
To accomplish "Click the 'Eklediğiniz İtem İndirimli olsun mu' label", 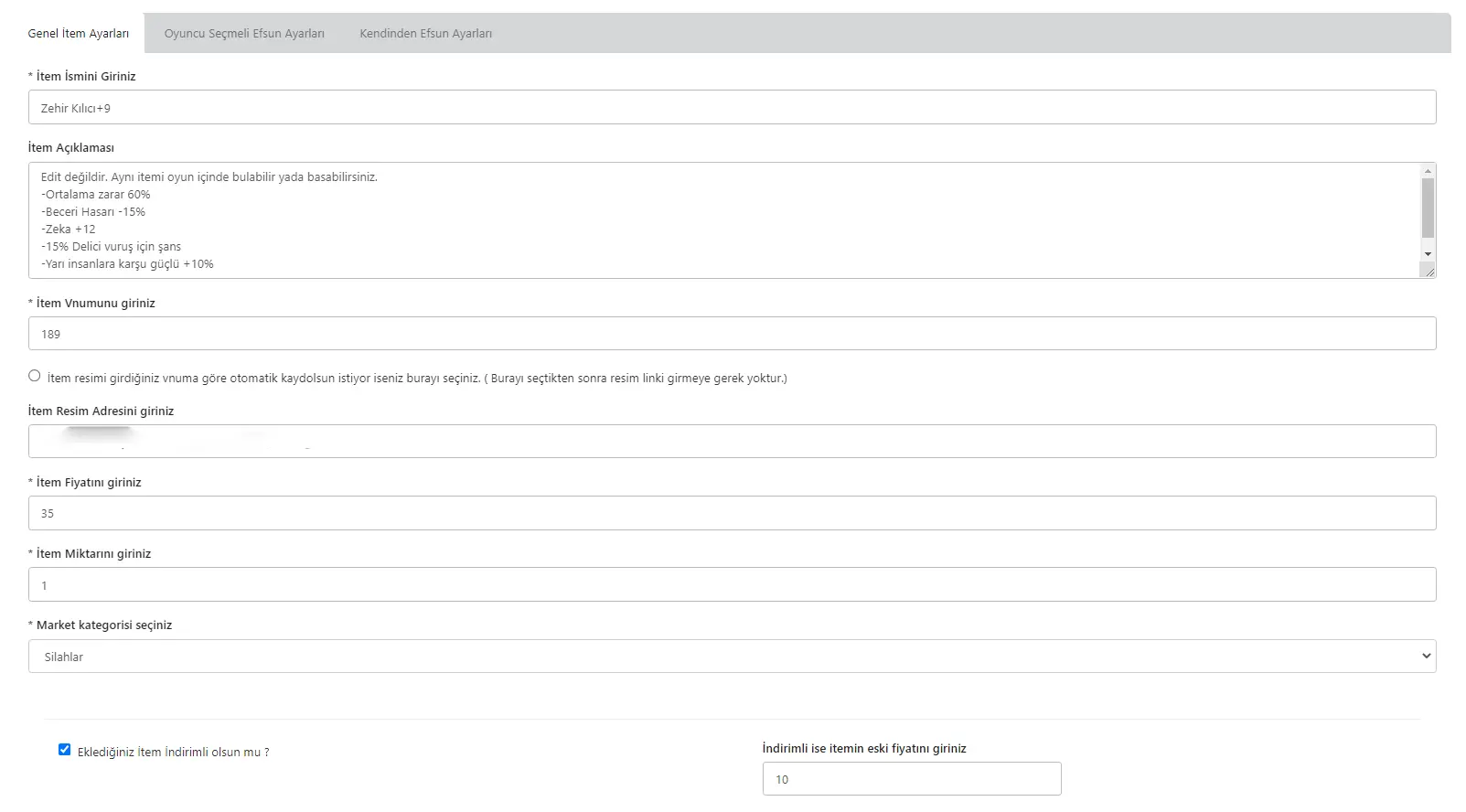I will [174, 753].
